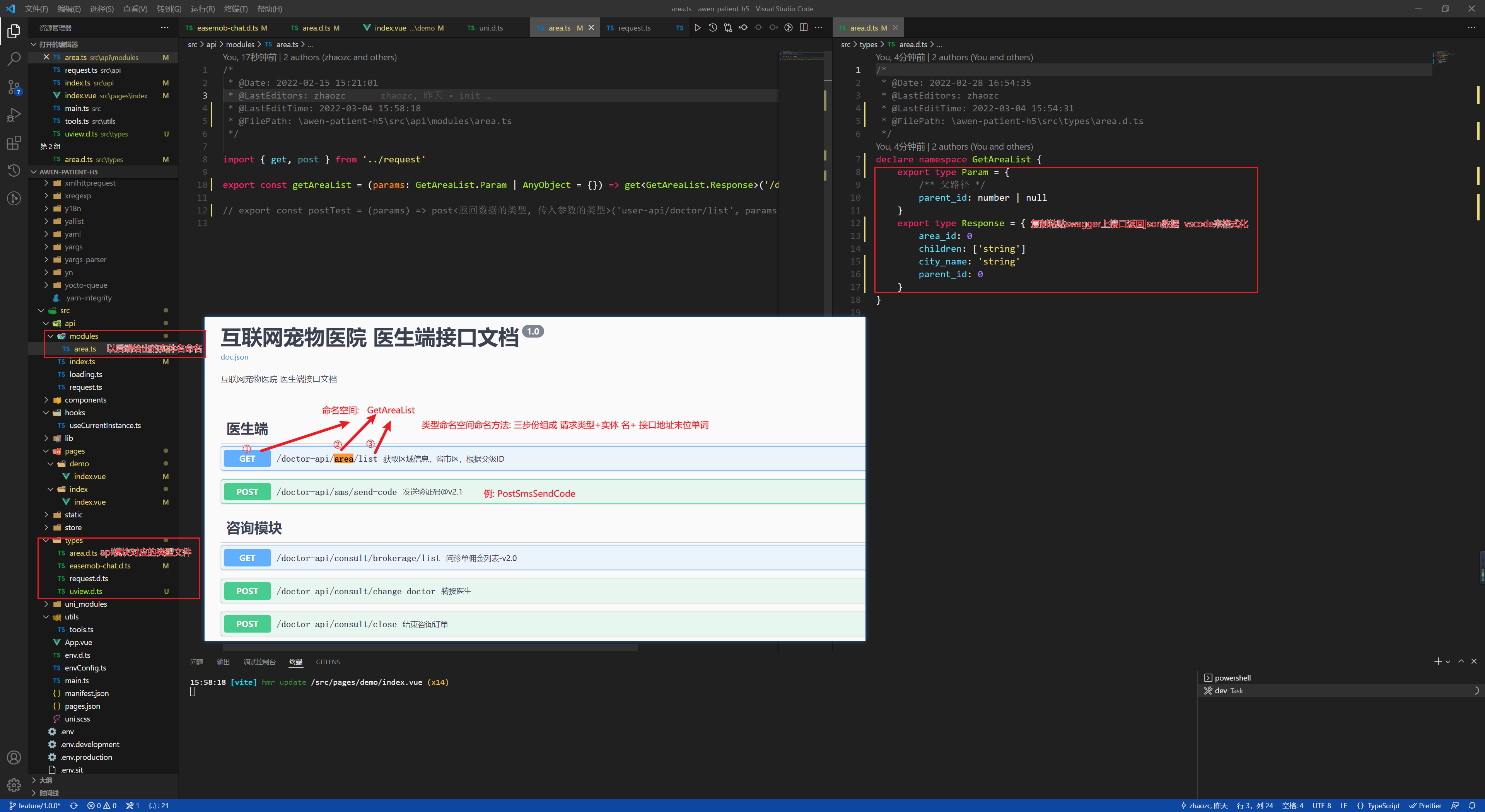This screenshot has width=1485, height=812.
Task: Open loading.ts in the explorer tree
Action: click(x=86, y=374)
